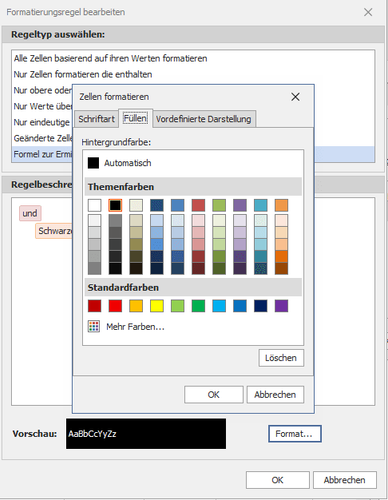Click the pink 'und' operator tag
Image resolution: width=388 pixels, height=500 pixels.
[30, 213]
